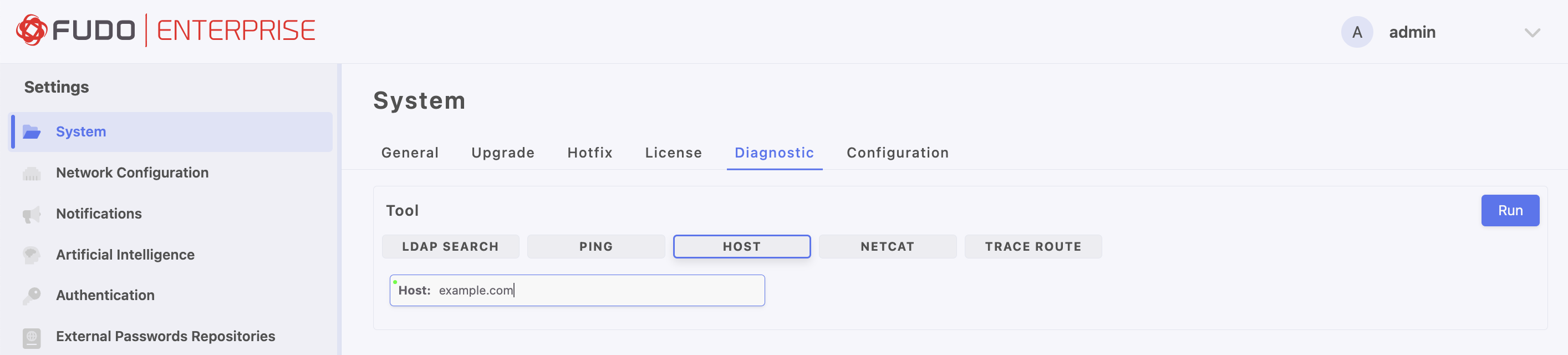Click the External Passwords Repositories icon
Viewport: 1568px width, 355px height.
pos(32,337)
